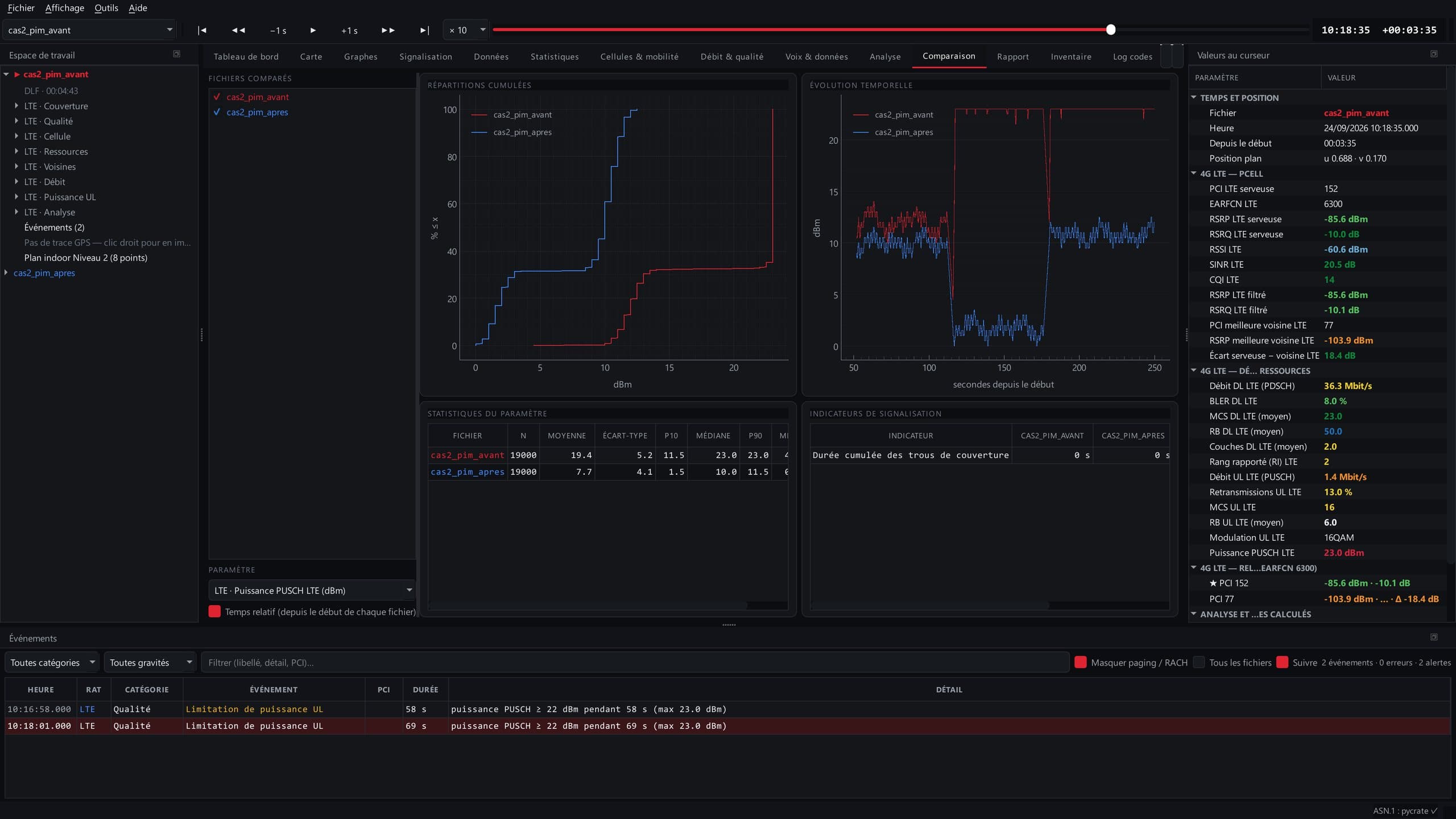Start playback with the play button

pos(313,30)
